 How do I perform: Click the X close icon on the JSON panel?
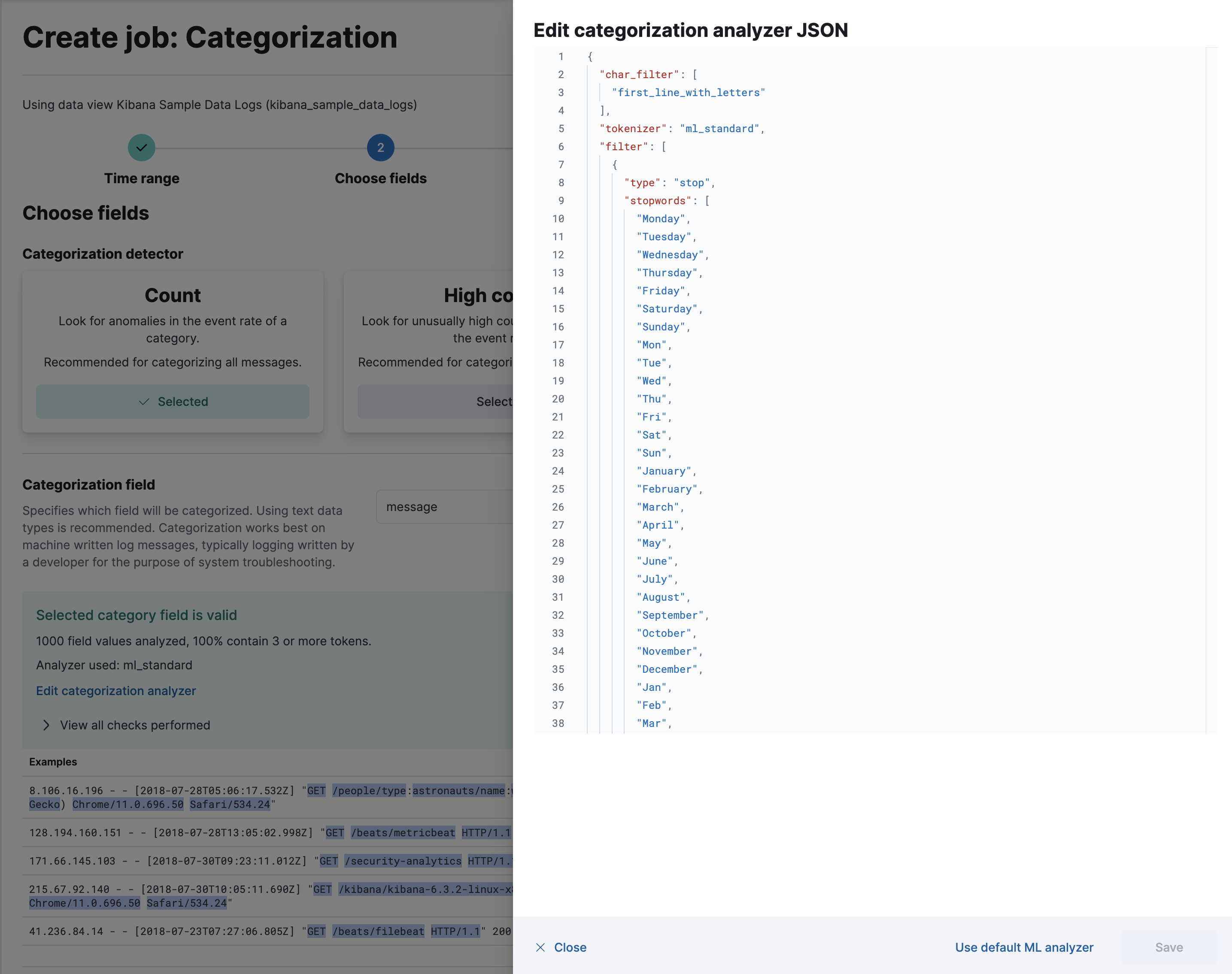[x=540, y=946]
